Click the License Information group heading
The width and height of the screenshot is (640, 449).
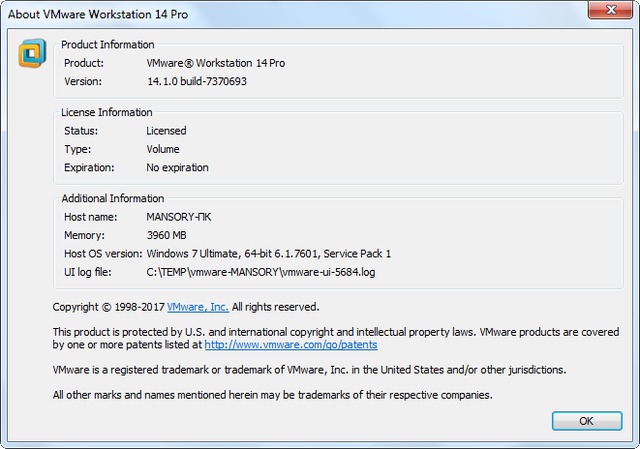click(107, 113)
